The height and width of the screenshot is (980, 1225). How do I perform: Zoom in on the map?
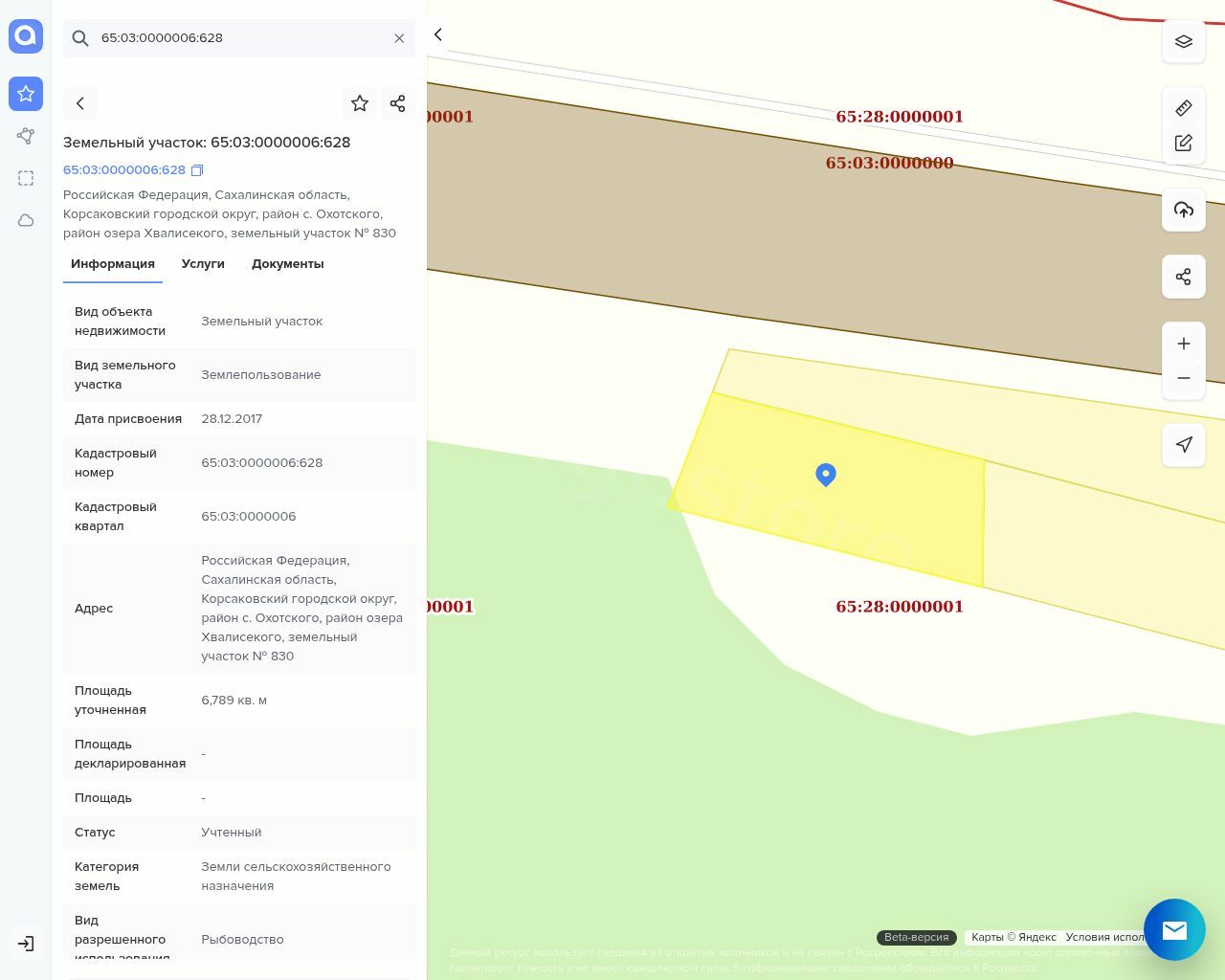(x=1184, y=344)
